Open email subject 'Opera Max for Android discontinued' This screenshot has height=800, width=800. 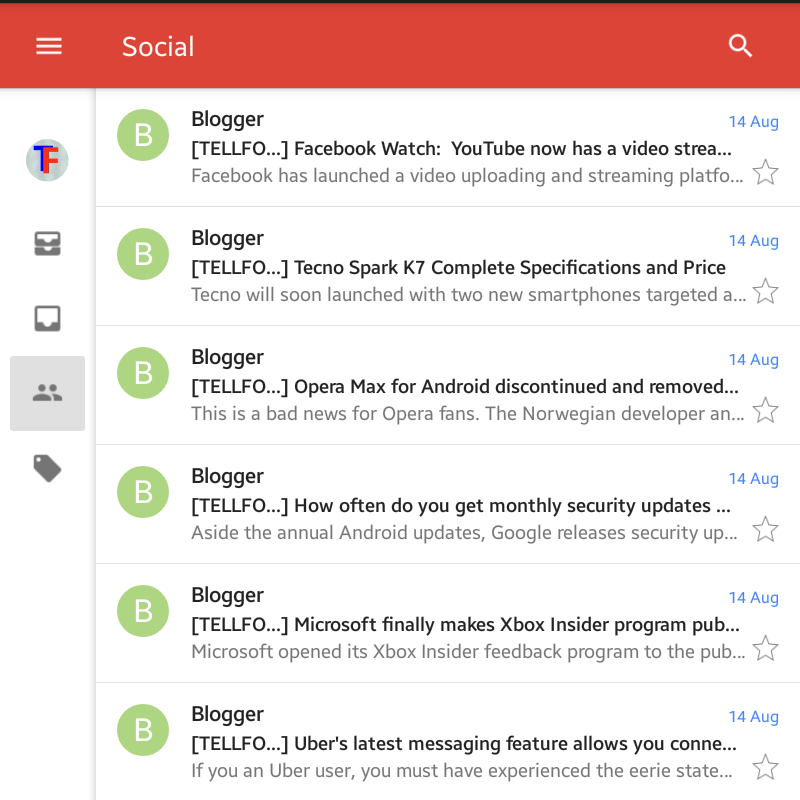point(465,386)
